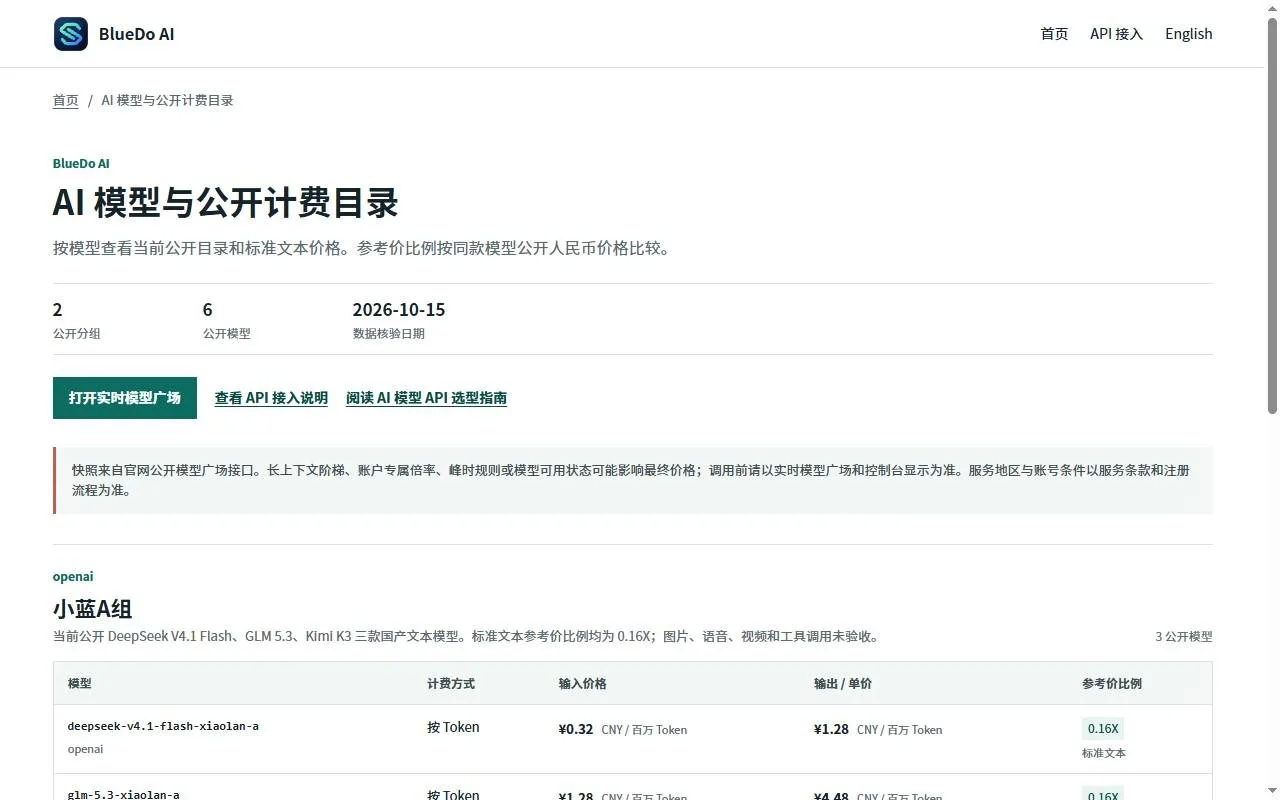Click the 小蓝A组 group heading

click(93, 609)
